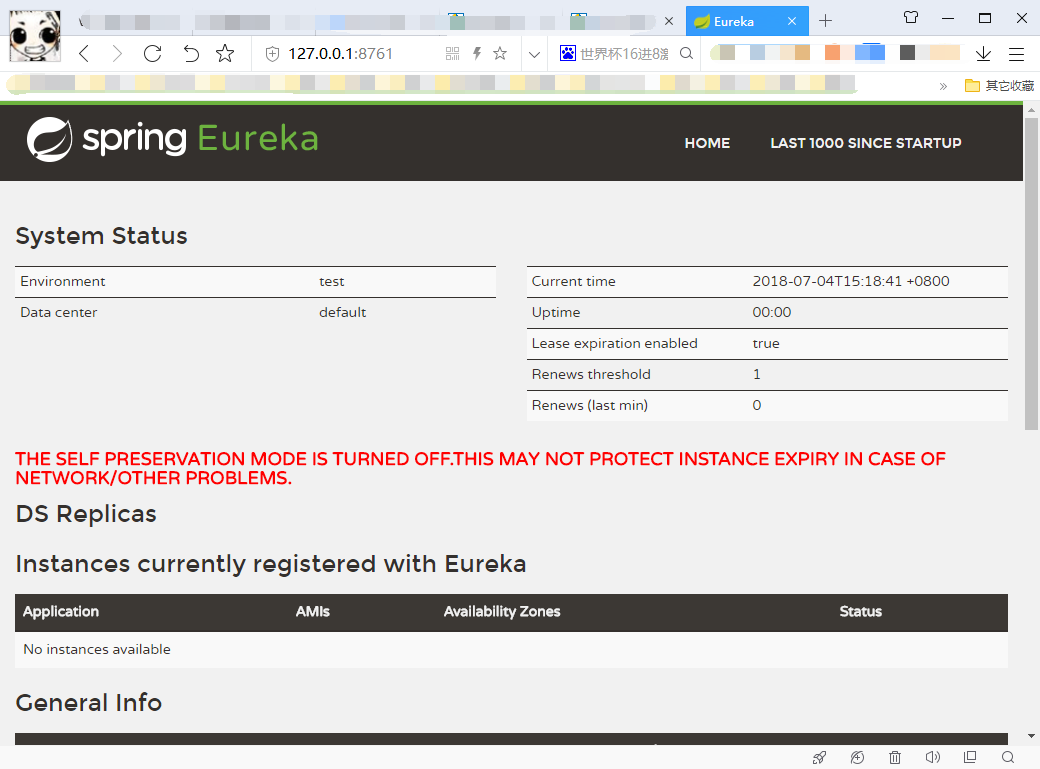The height and width of the screenshot is (769, 1040).
Task: Click the Renews threshold label
Action: tap(591, 374)
